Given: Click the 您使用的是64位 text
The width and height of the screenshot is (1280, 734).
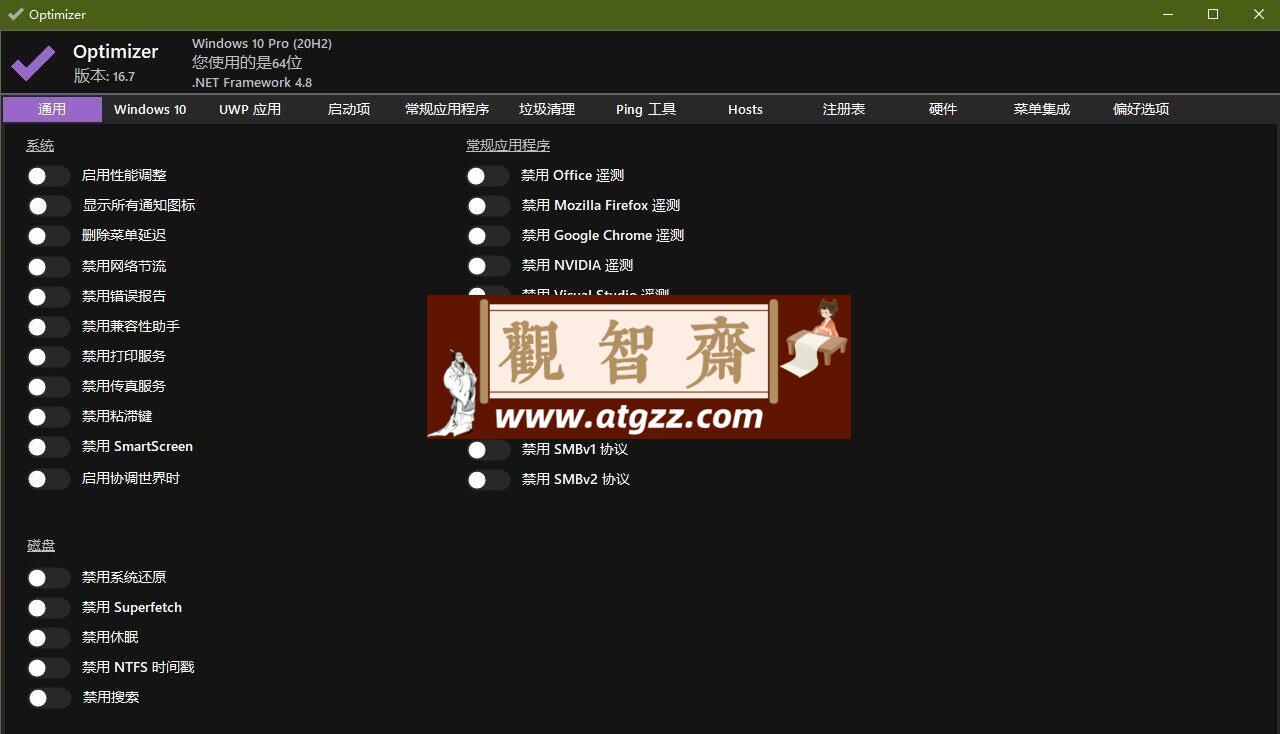Looking at the screenshot, I should tap(247, 63).
